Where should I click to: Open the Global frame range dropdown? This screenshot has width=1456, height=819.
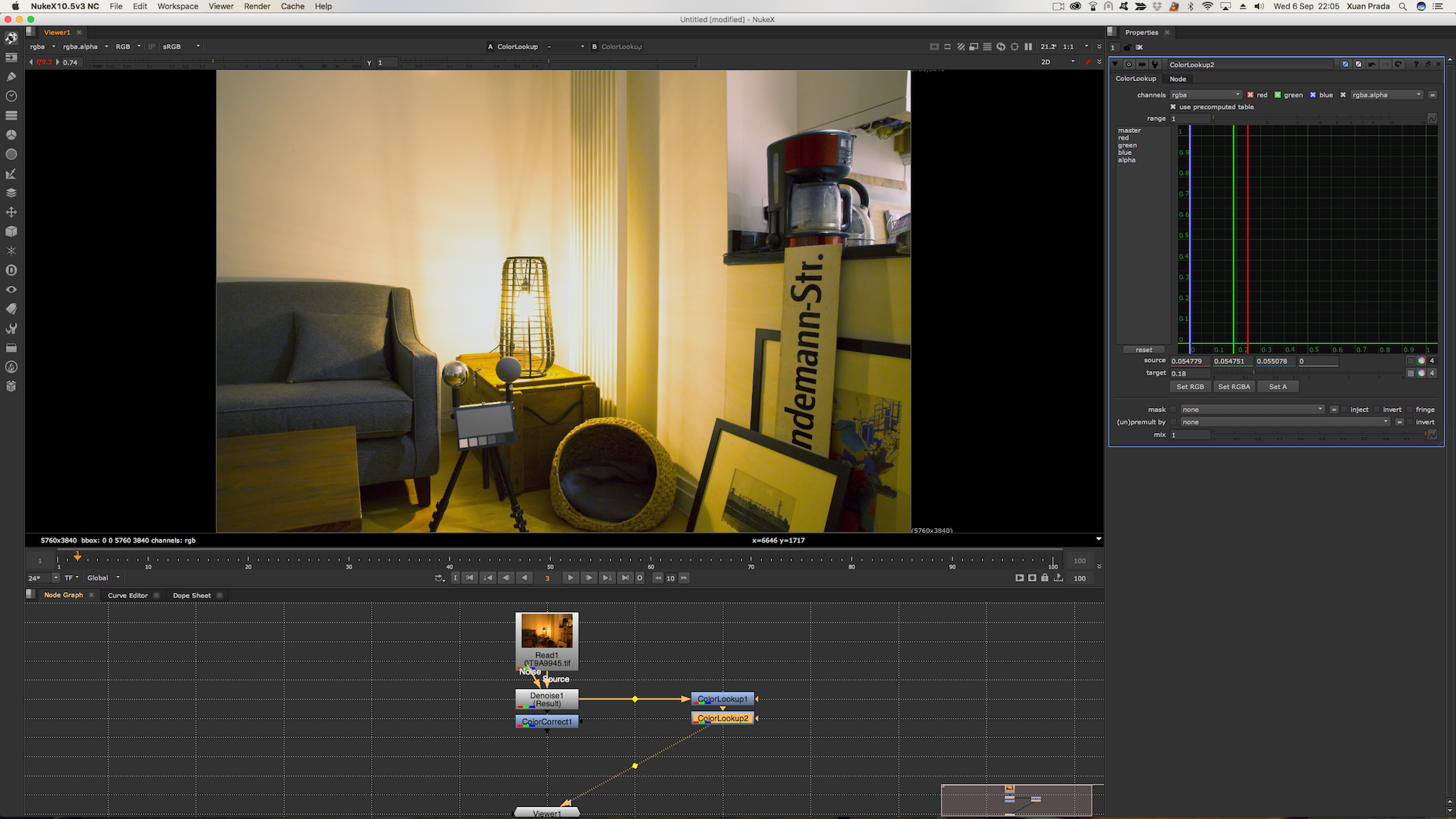pos(104,578)
